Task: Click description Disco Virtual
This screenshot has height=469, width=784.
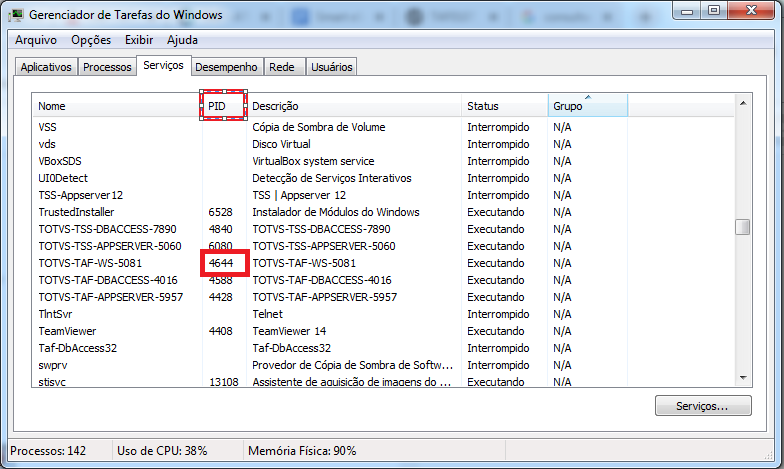Action: (x=281, y=144)
